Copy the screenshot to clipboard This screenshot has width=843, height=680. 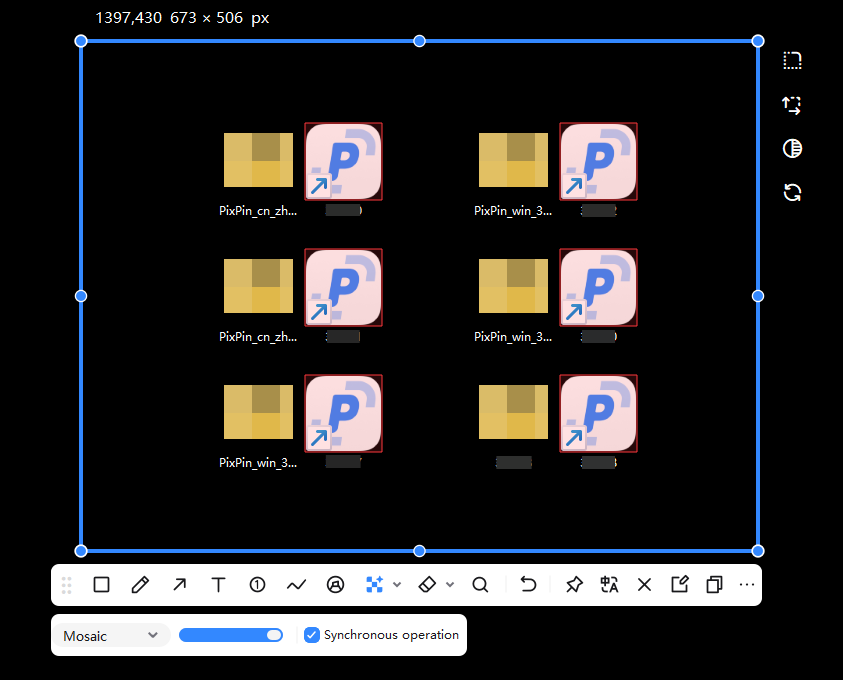(715, 584)
